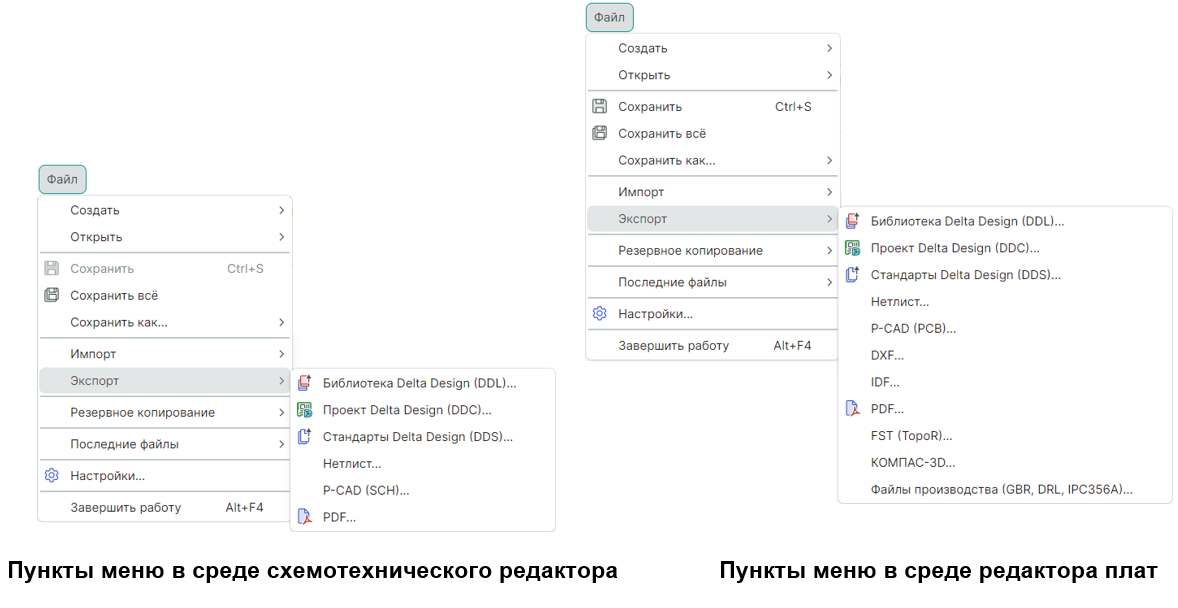Image resolution: width=1178 pixels, height=608 pixels.
Task: Click Открыть label in schematic editor menu
Action: pyautogui.click(x=96, y=237)
